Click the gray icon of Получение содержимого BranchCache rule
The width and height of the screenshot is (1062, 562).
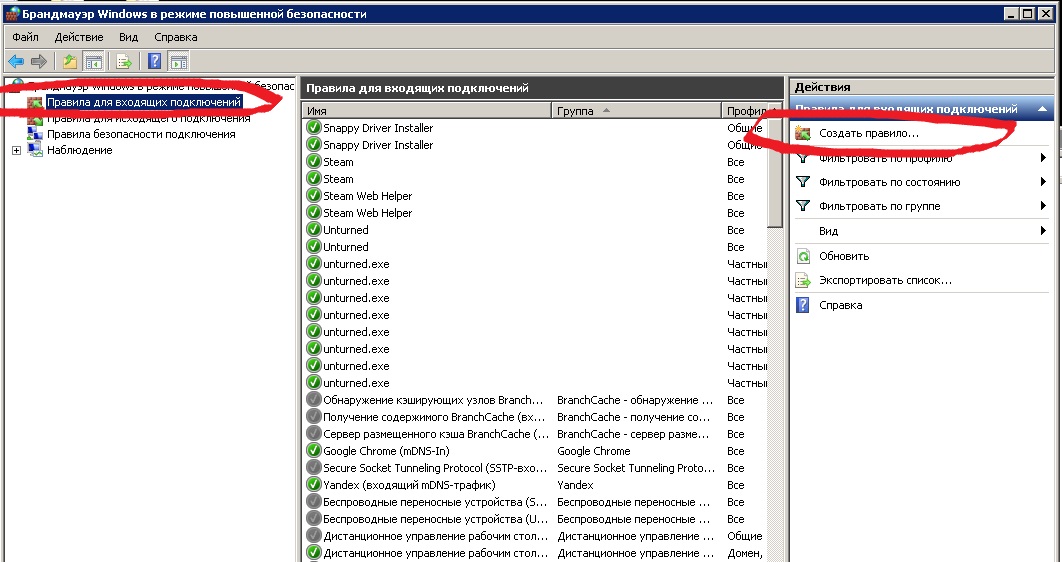314,417
